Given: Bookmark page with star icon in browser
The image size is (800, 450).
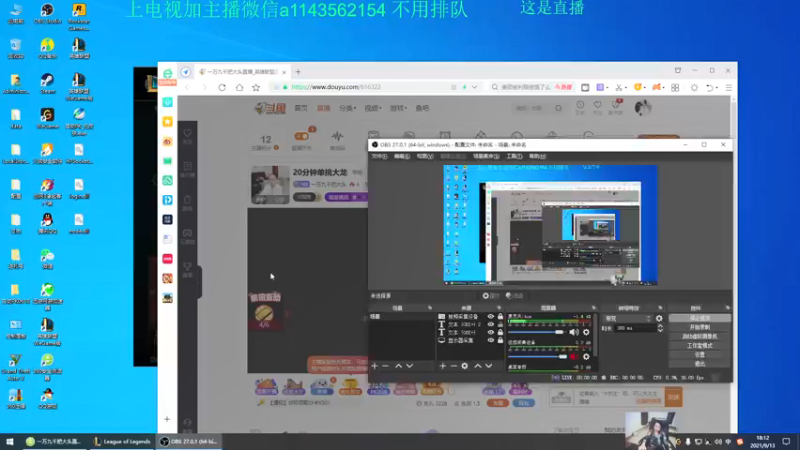Looking at the screenshot, I should click(256, 87).
